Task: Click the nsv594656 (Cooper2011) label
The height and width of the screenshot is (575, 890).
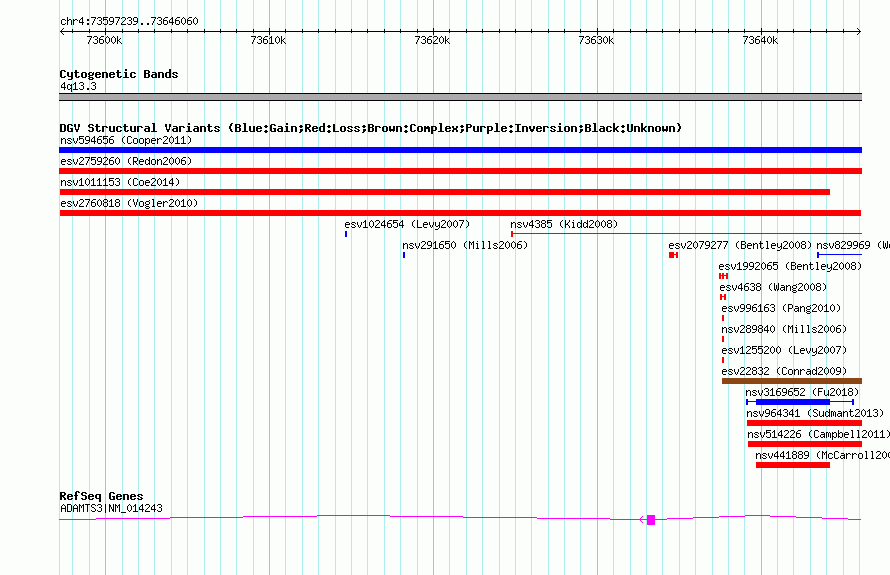Action: [126, 140]
